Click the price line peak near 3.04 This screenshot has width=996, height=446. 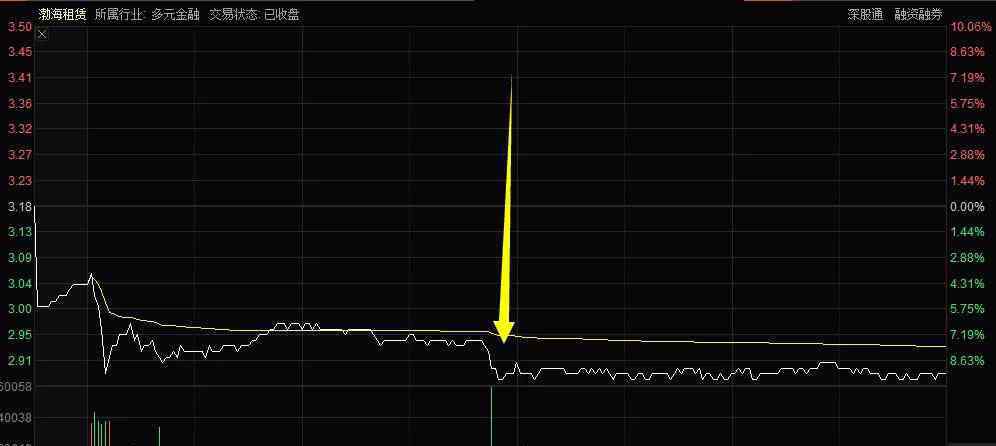point(91,274)
